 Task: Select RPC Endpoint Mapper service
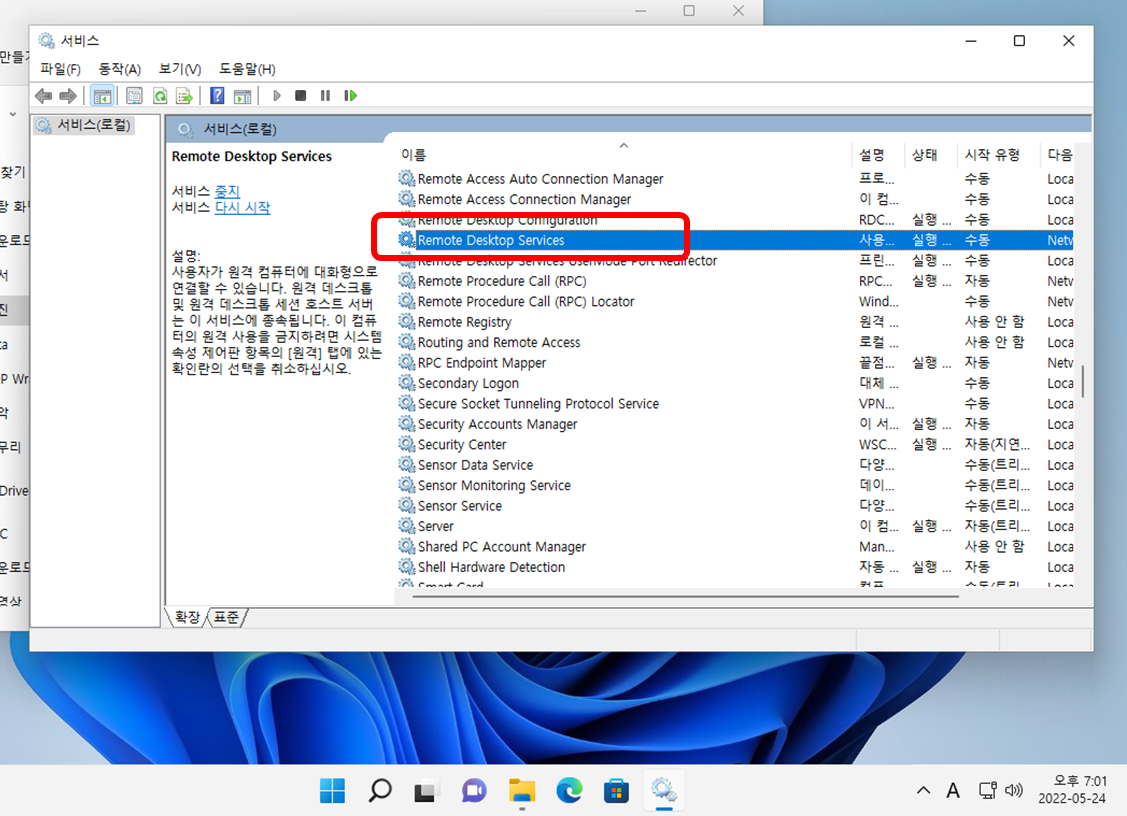[482, 363]
